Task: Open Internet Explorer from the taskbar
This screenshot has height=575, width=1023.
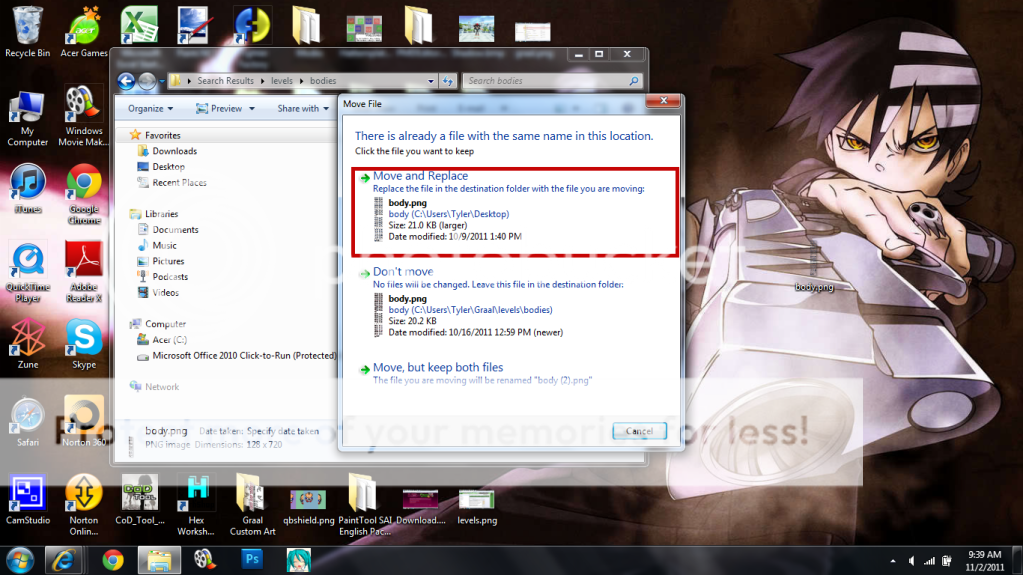Action: [x=66, y=559]
